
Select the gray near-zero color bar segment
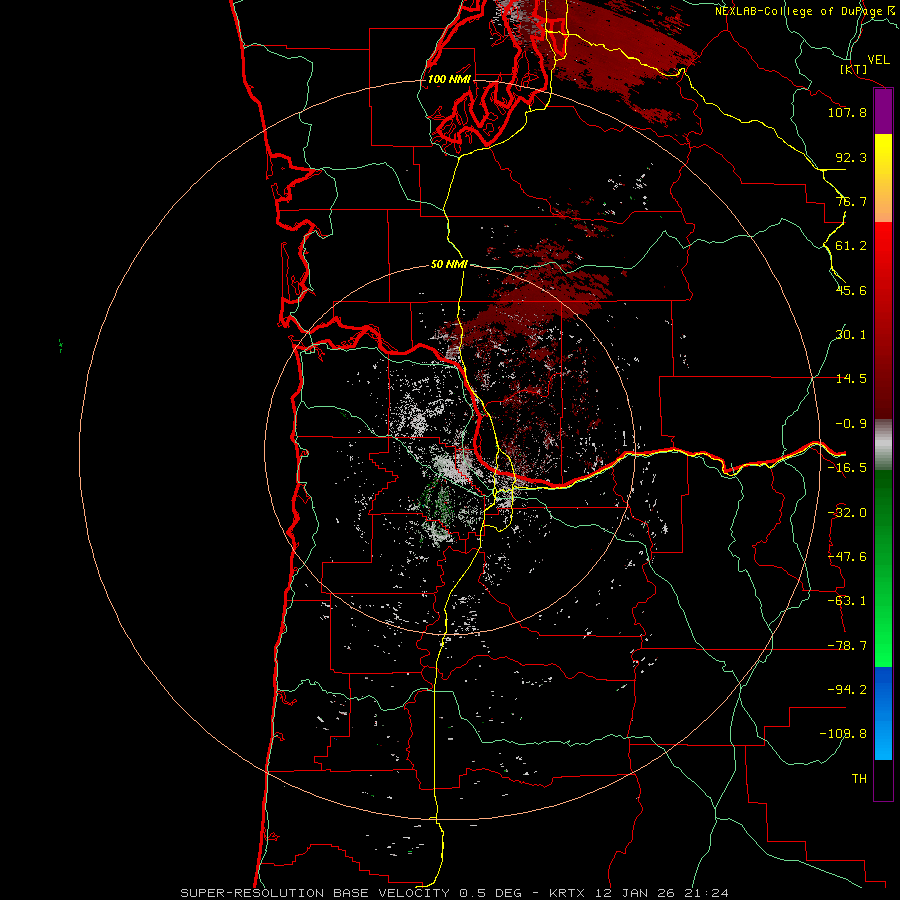(x=883, y=445)
